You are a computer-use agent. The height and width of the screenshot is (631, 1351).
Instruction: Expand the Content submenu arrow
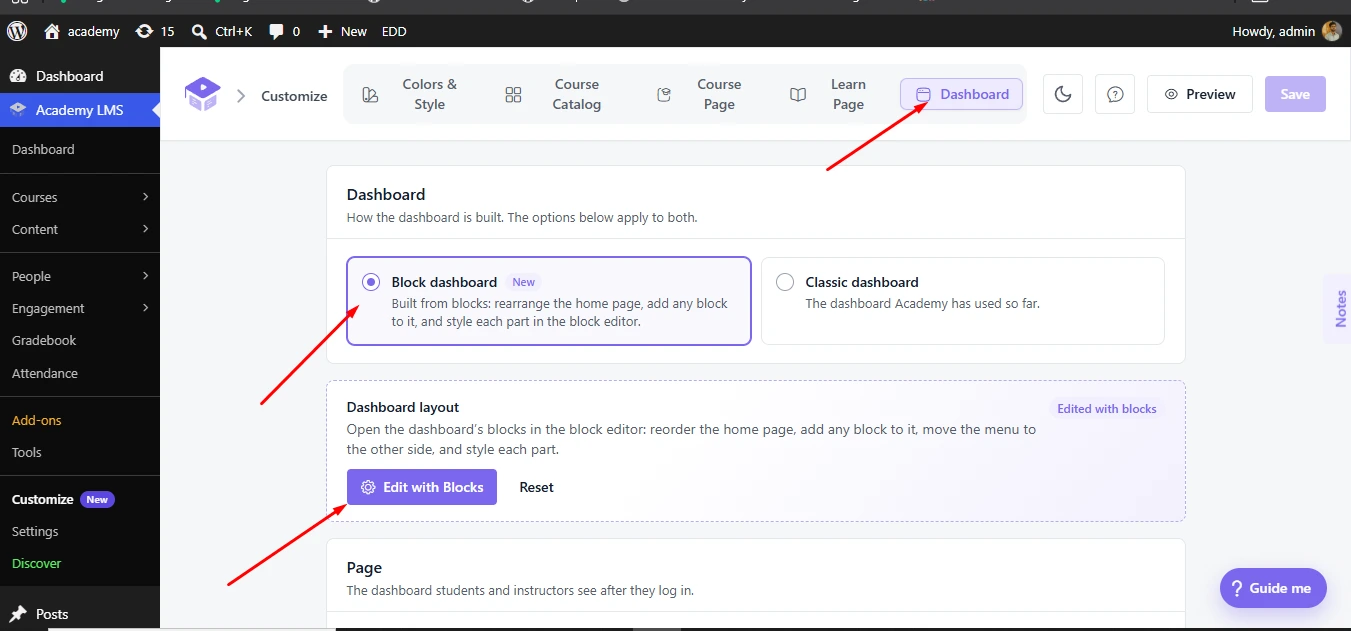click(146, 229)
